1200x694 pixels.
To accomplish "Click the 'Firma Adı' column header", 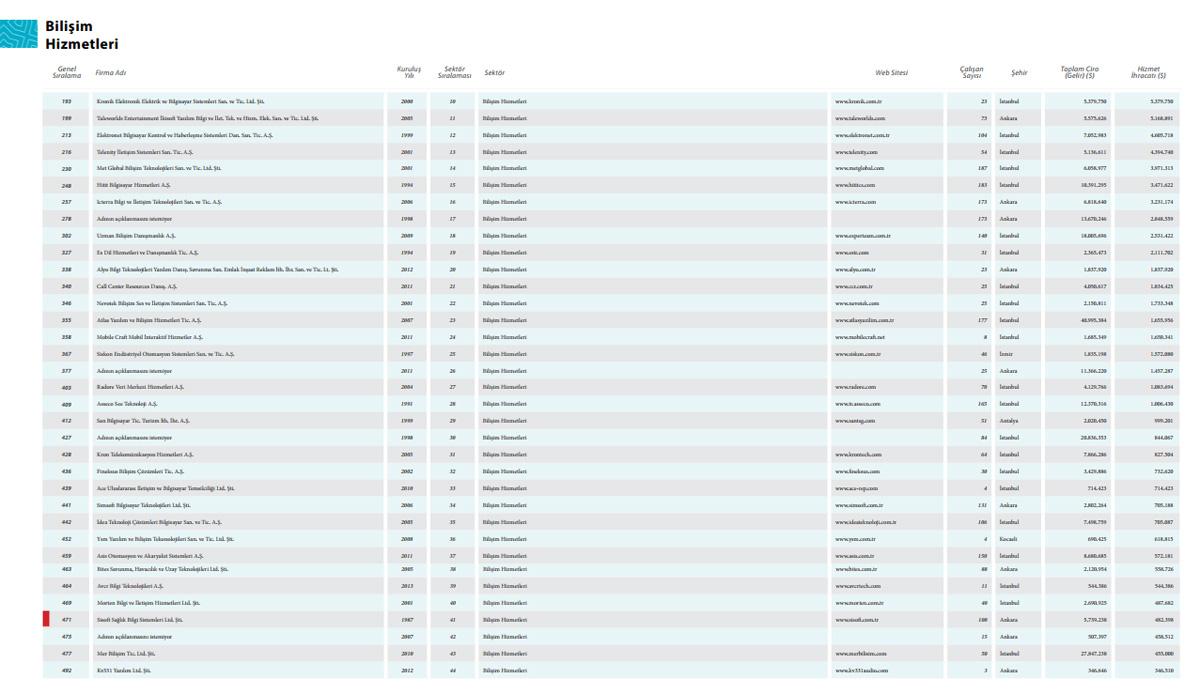I will (x=110, y=73).
